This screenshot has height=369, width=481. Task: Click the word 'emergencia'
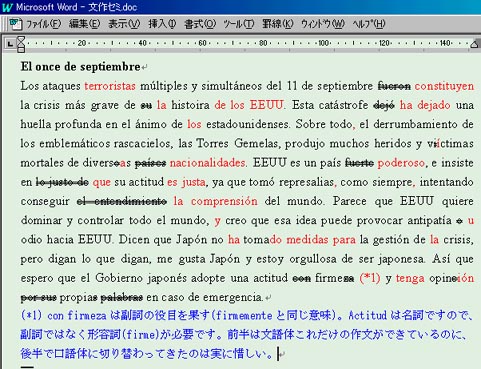[233, 297]
